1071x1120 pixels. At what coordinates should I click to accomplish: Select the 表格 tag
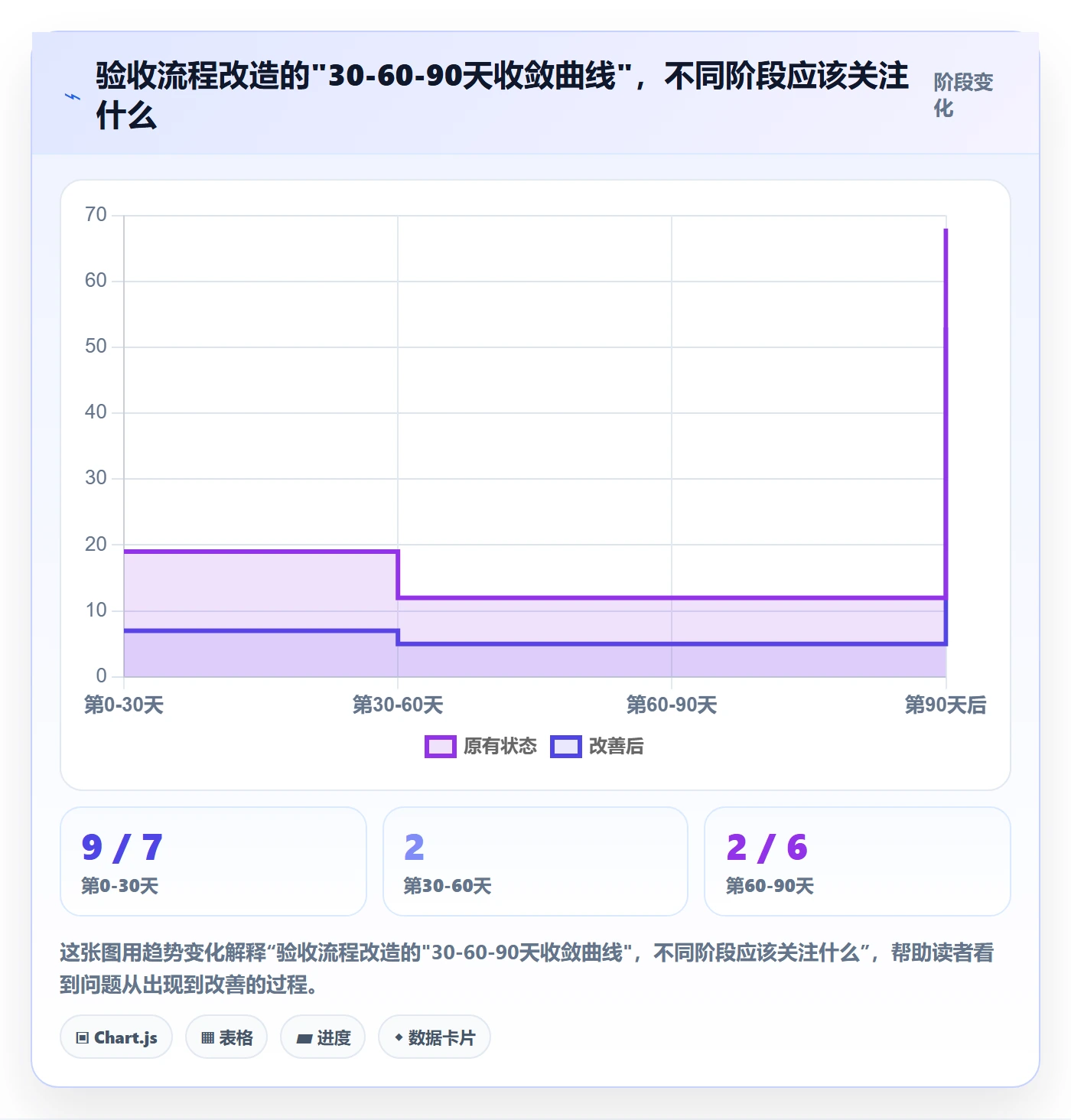[x=226, y=1037]
